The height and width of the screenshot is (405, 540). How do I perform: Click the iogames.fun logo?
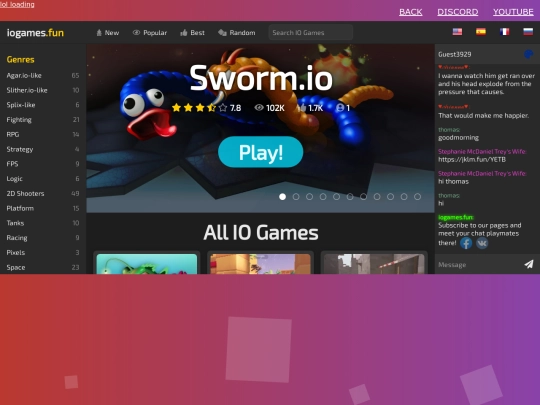[35, 33]
